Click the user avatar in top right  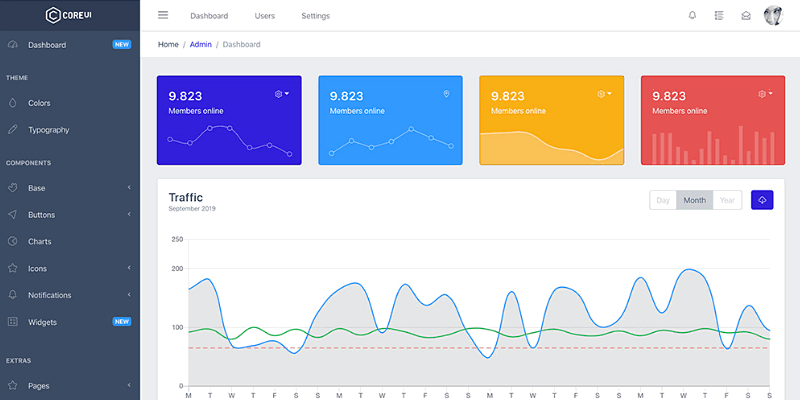774,15
